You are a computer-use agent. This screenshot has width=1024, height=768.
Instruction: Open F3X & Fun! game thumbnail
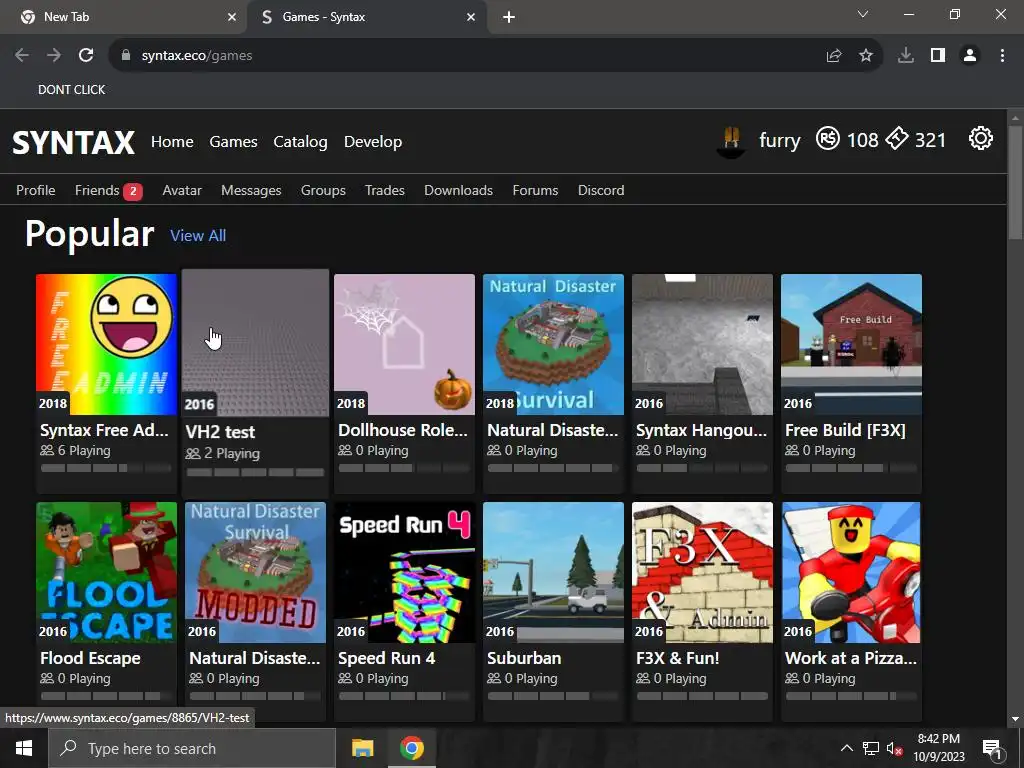click(702, 572)
